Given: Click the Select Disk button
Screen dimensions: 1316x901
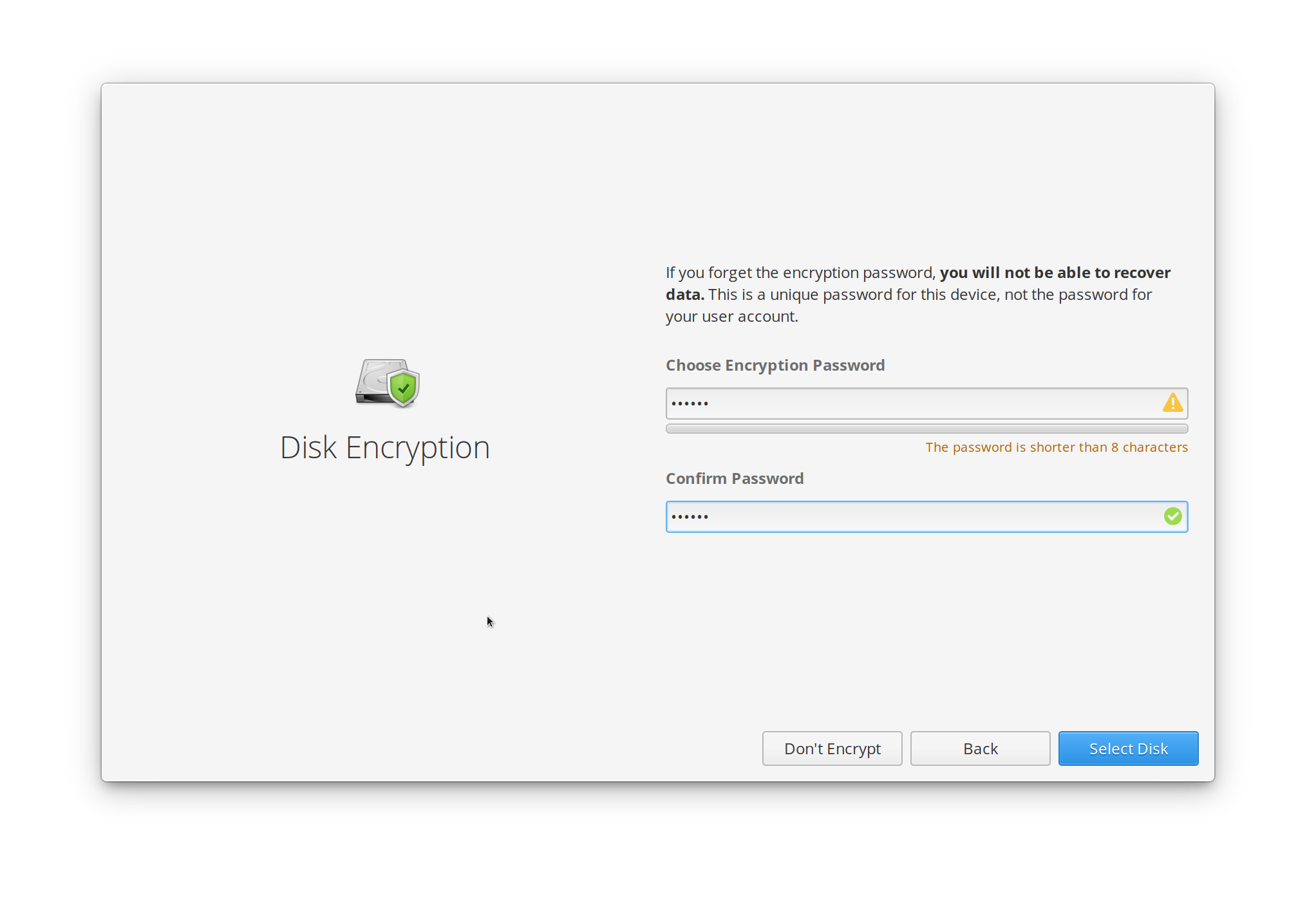Looking at the screenshot, I should [1128, 748].
